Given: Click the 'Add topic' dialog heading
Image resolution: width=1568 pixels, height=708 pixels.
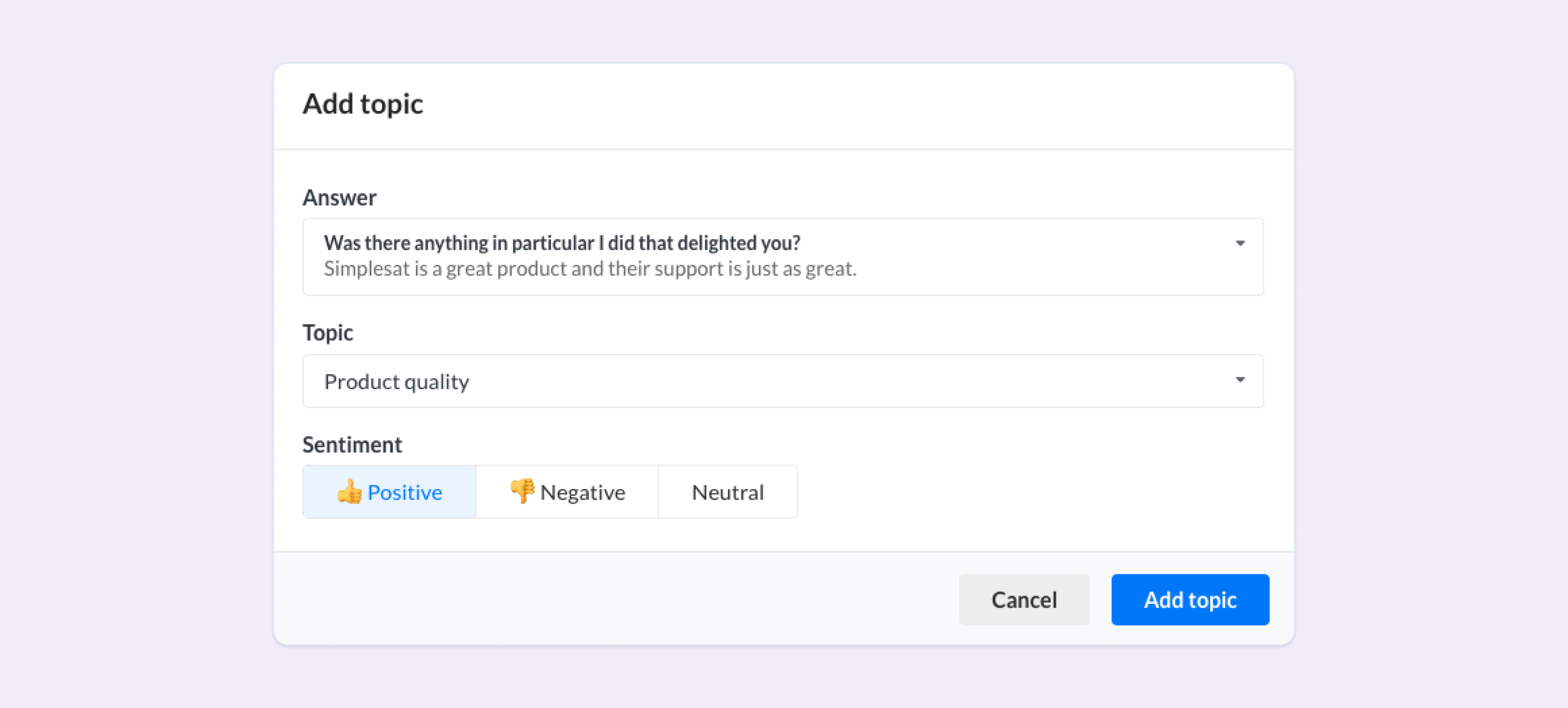Looking at the screenshot, I should (x=363, y=103).
